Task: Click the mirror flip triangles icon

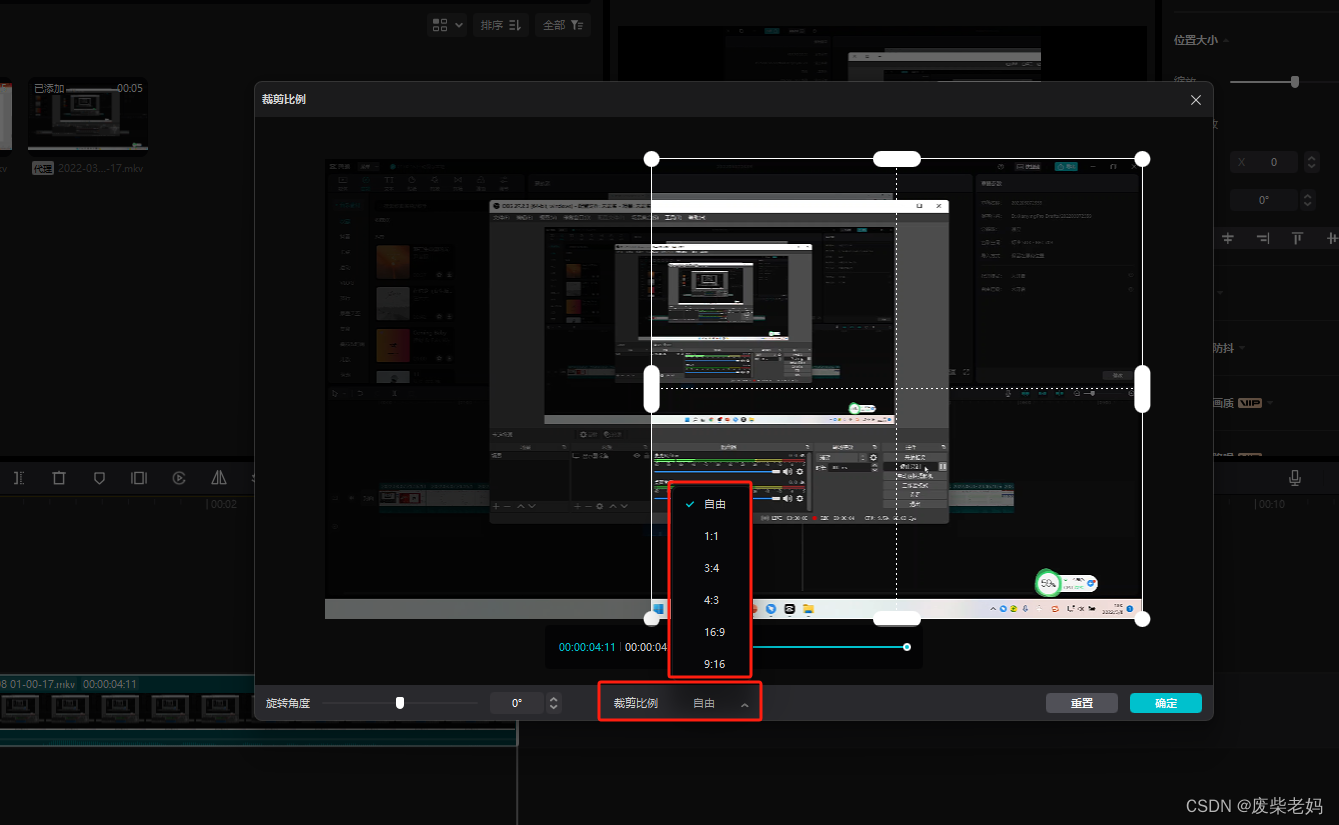Action: 219,478
